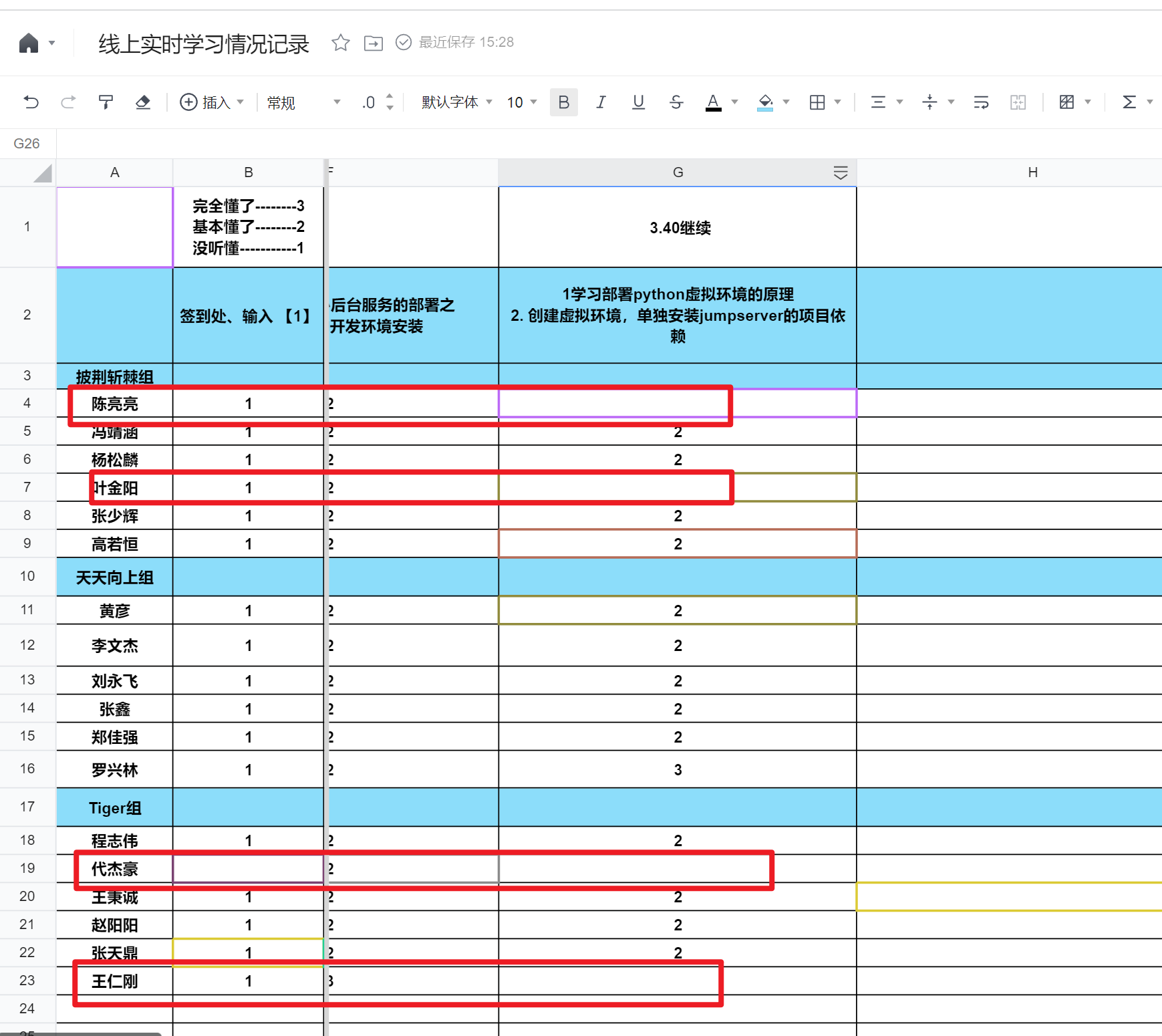This screenshot has width=1162, height=1036.
Task: Click the freeze panes grid icon
Action: [x=1067, y=102]
